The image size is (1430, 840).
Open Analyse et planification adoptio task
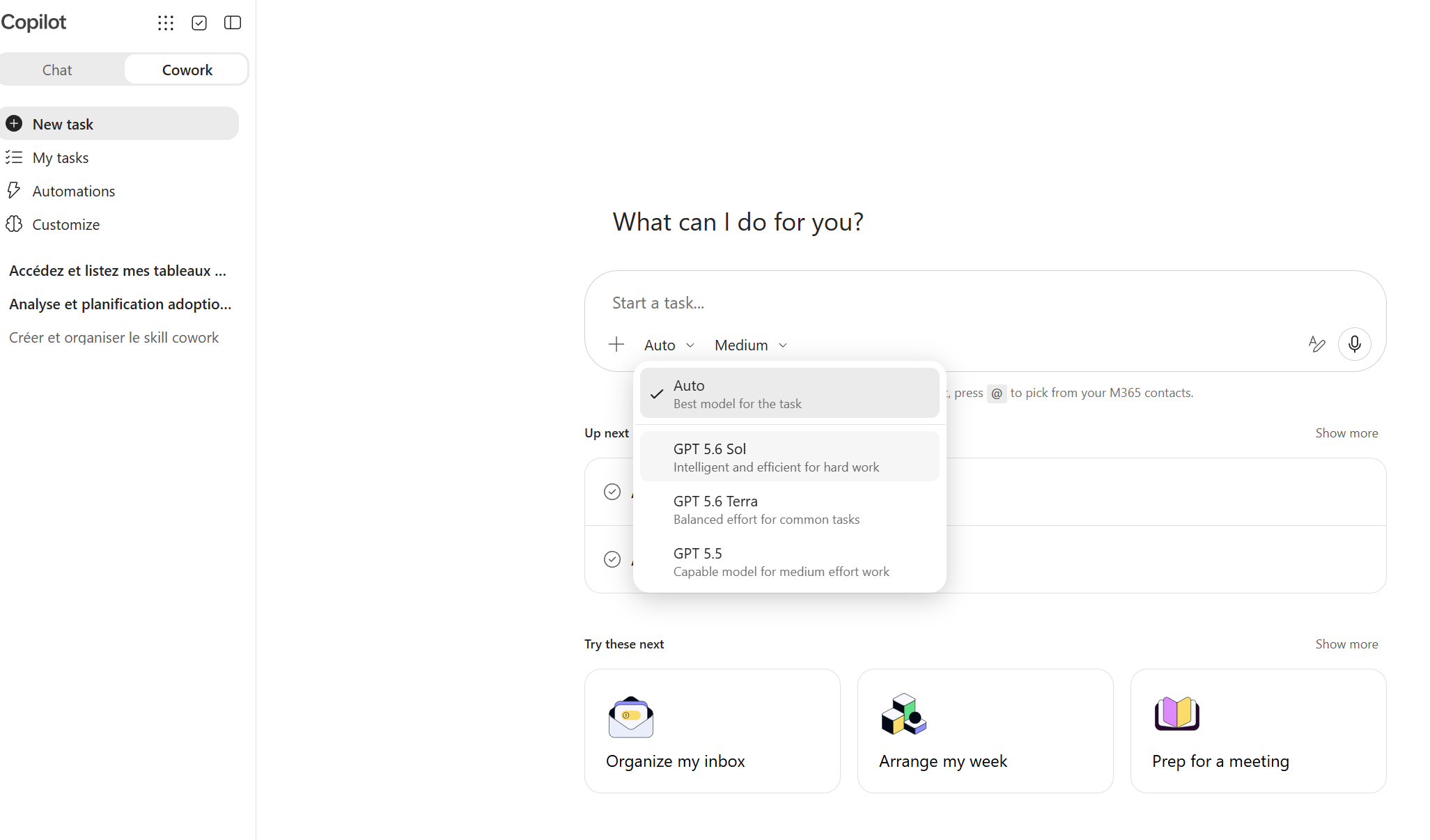point(120,304)
